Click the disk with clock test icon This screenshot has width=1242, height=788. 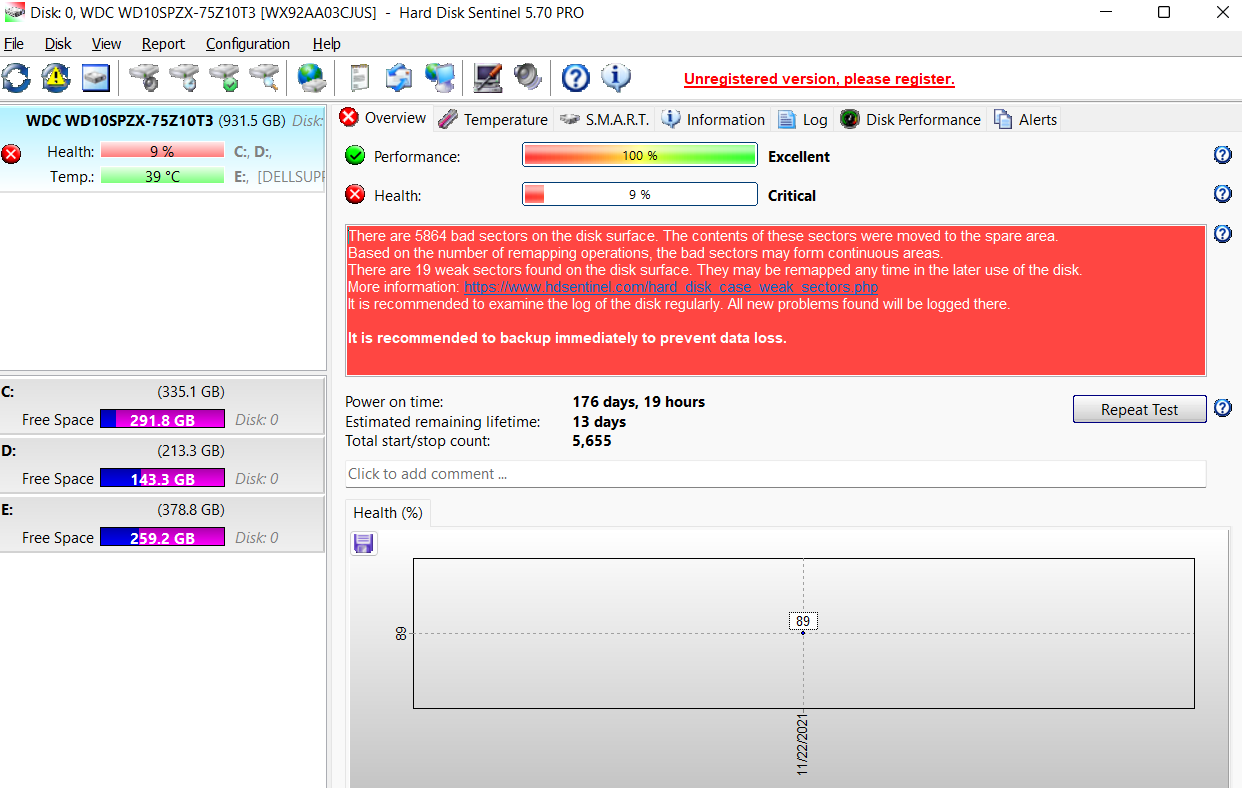click(184, 77)
